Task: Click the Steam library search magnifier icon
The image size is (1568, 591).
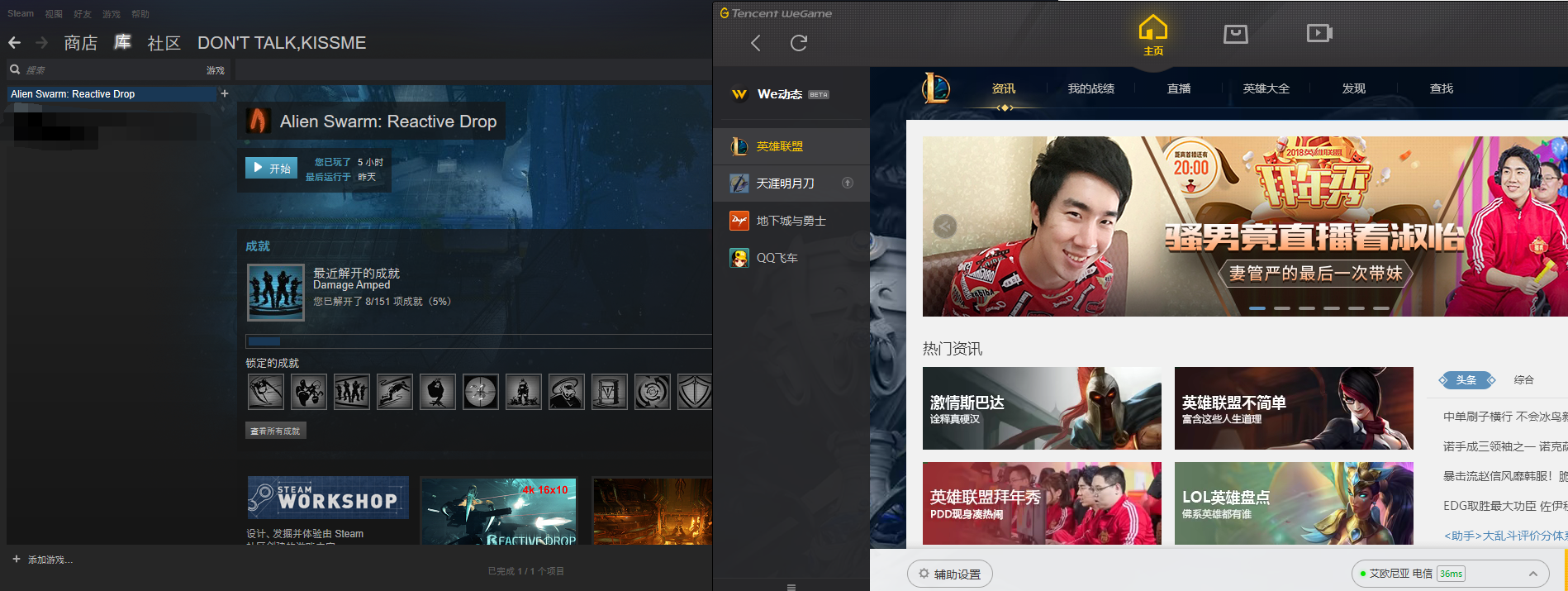Action: click(x=15, y=69)
